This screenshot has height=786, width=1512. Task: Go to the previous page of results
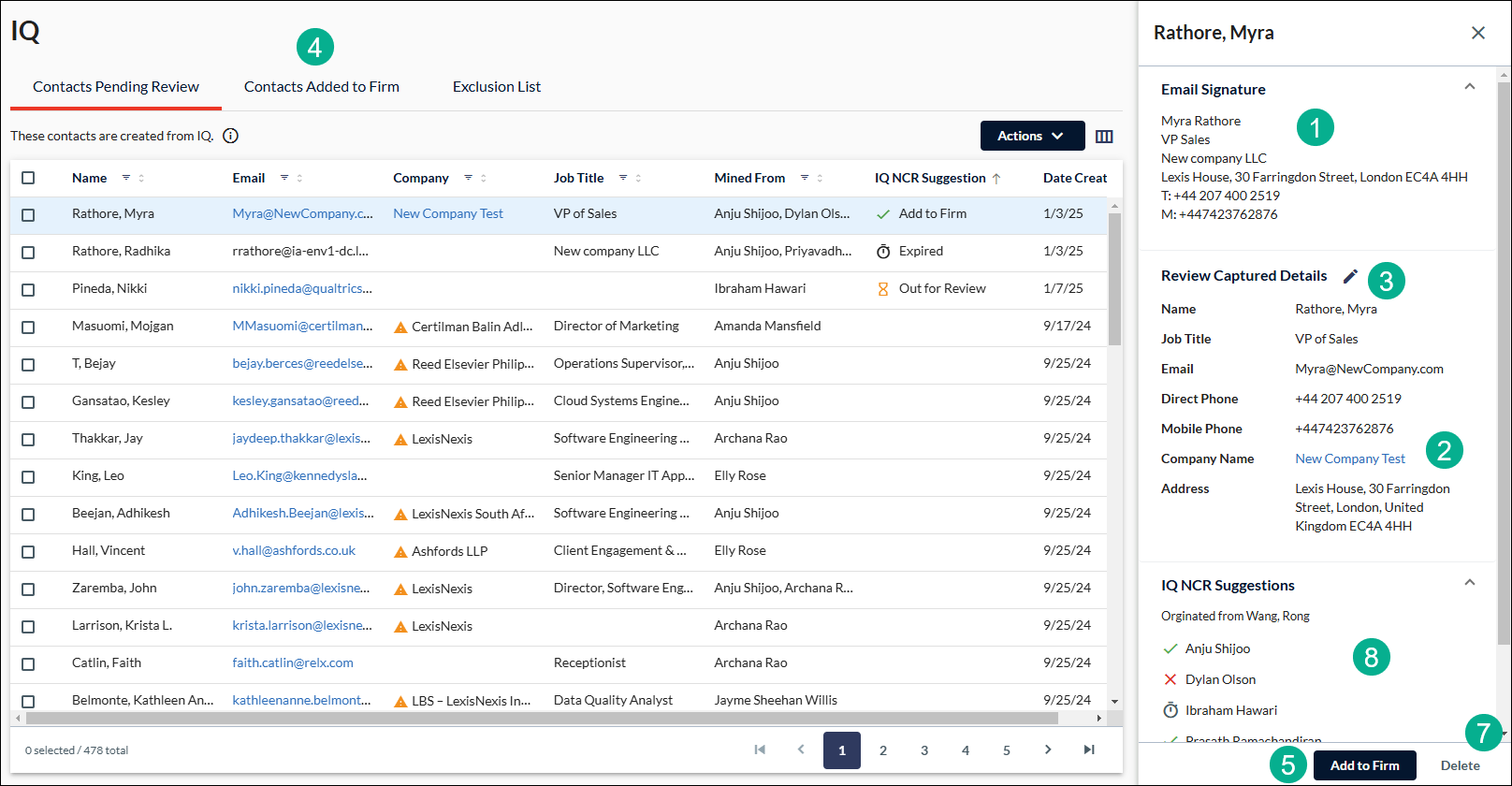tap(801, 750)
